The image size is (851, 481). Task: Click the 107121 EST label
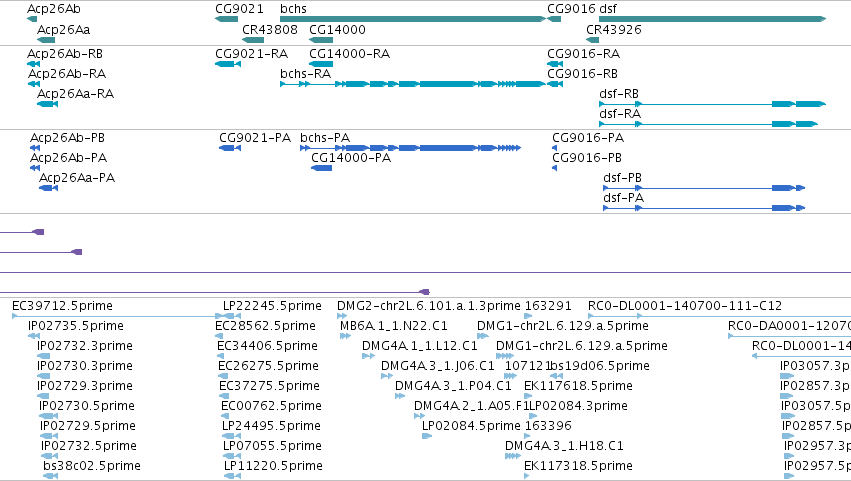(526, 366)
